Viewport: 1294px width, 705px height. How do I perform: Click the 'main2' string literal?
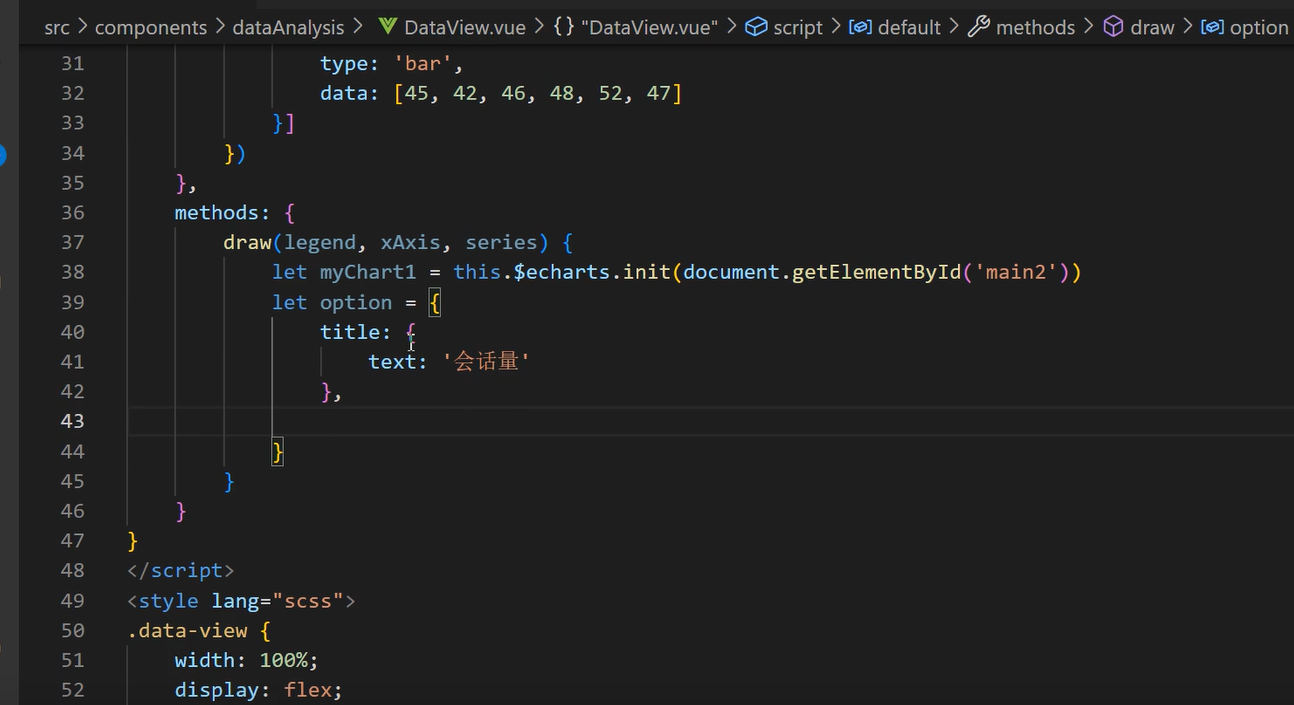coord(1016,272)
